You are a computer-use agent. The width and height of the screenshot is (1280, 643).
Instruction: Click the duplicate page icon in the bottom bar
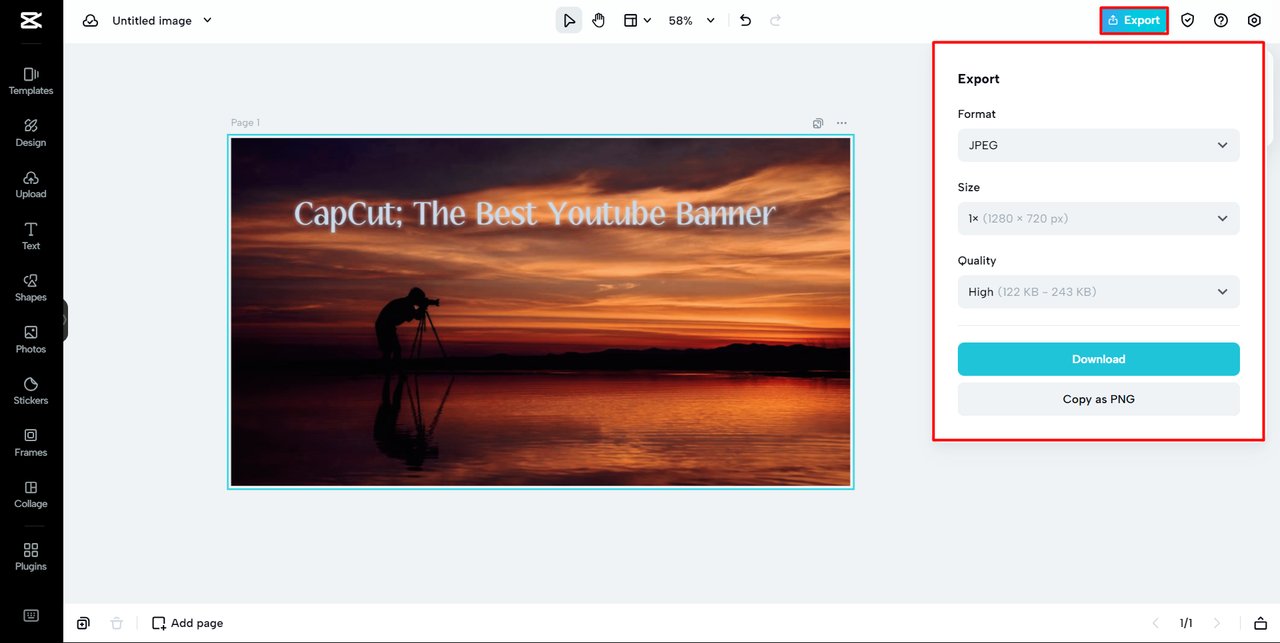[83, 623]
